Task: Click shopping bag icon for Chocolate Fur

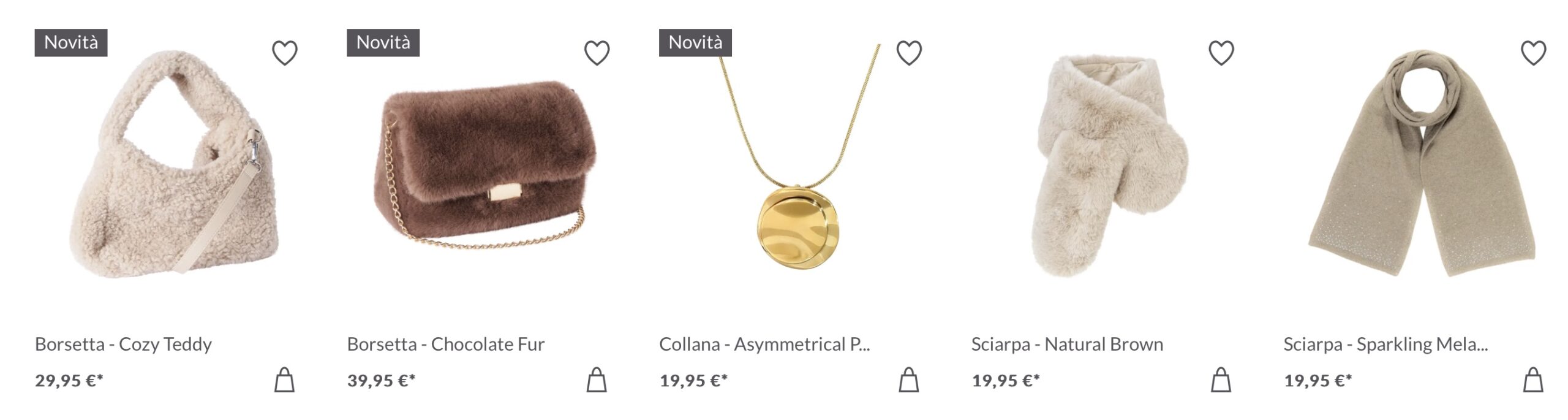Action: pos(597,380)
